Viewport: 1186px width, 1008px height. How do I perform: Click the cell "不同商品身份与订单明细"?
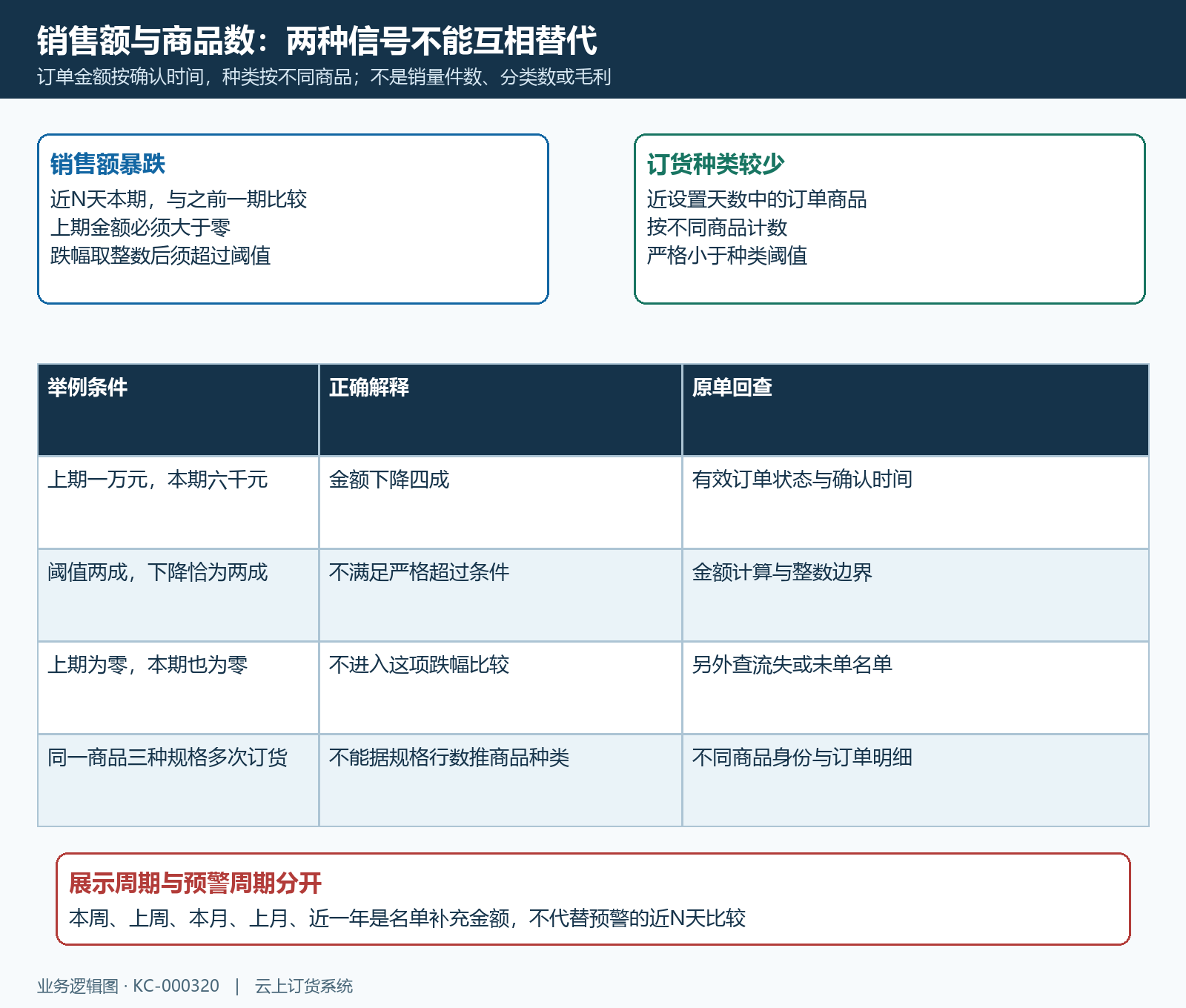click(x=915, y=780)
